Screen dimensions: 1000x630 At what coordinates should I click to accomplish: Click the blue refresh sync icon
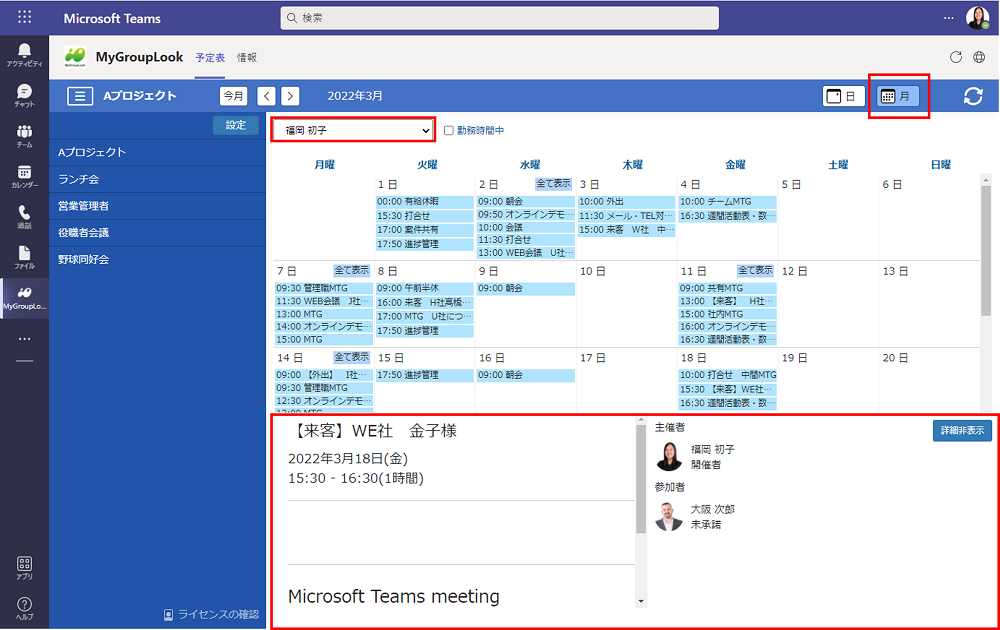tap(972, 96)
